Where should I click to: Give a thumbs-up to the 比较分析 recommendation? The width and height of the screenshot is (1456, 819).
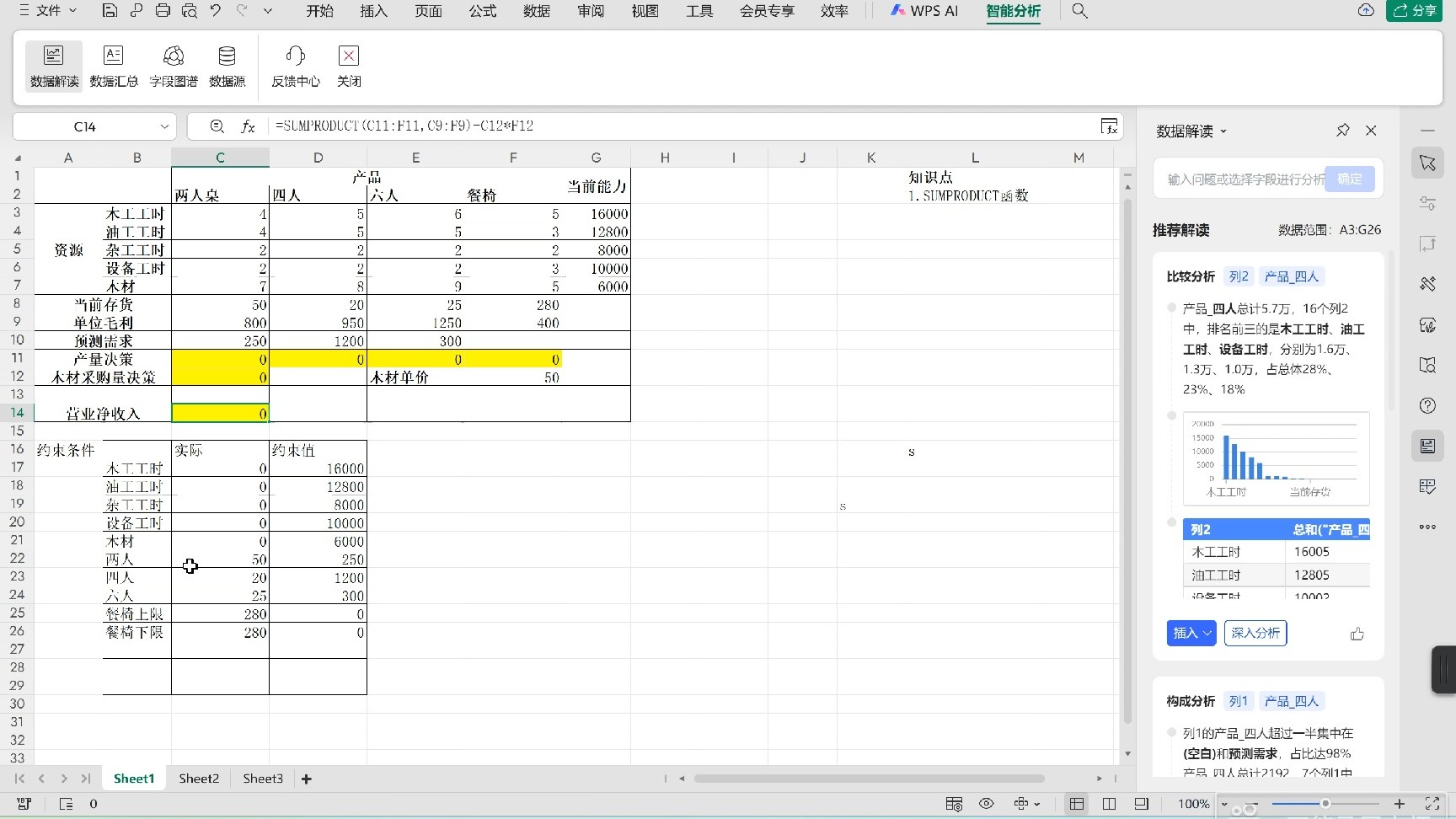pyautogui.click(x=1357, y=633)
